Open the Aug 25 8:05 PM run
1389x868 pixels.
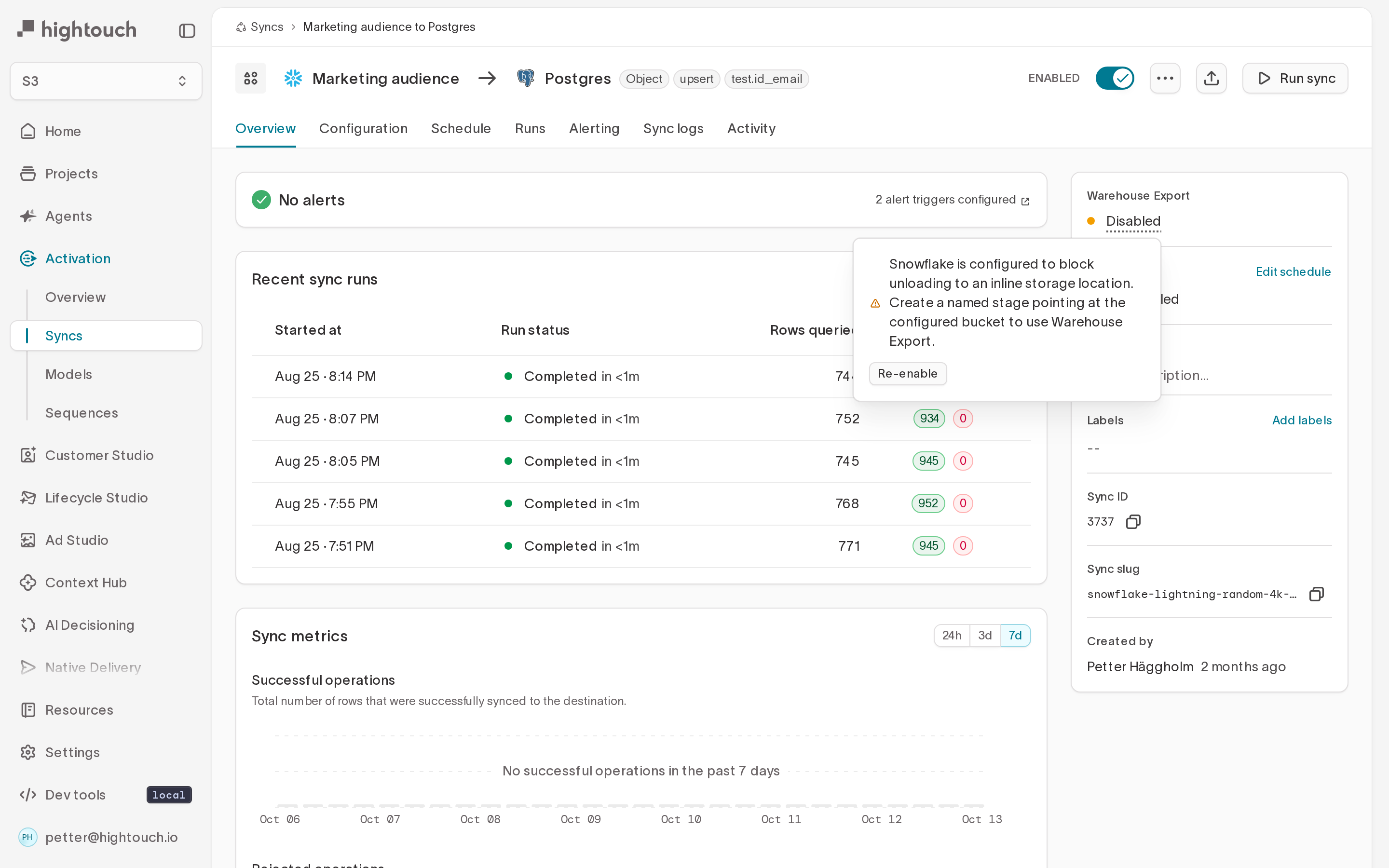coord(641,461)
